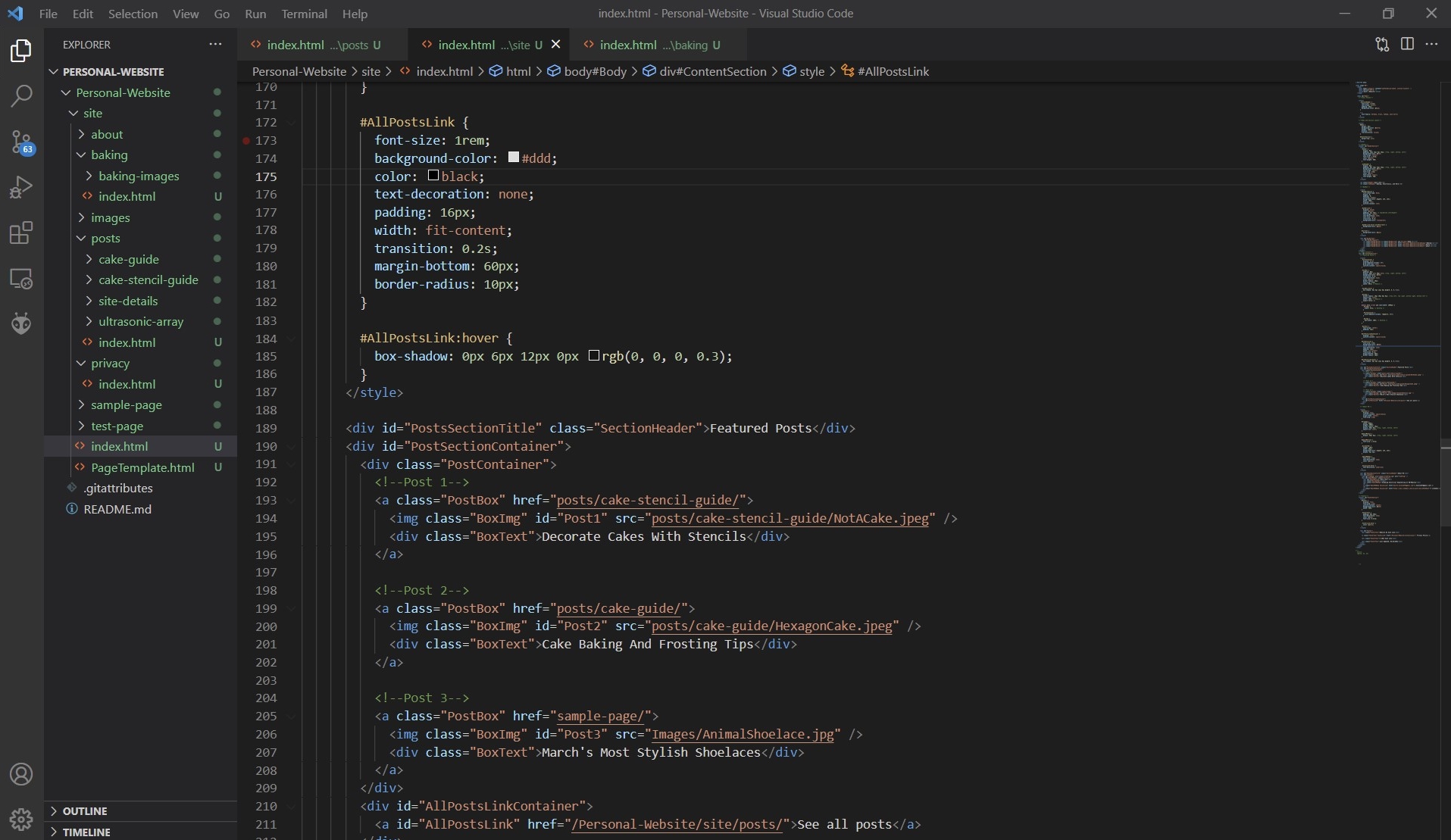Open the Terminal menu
This screenshot has height=840, width=1451.
tap(305, 14)
